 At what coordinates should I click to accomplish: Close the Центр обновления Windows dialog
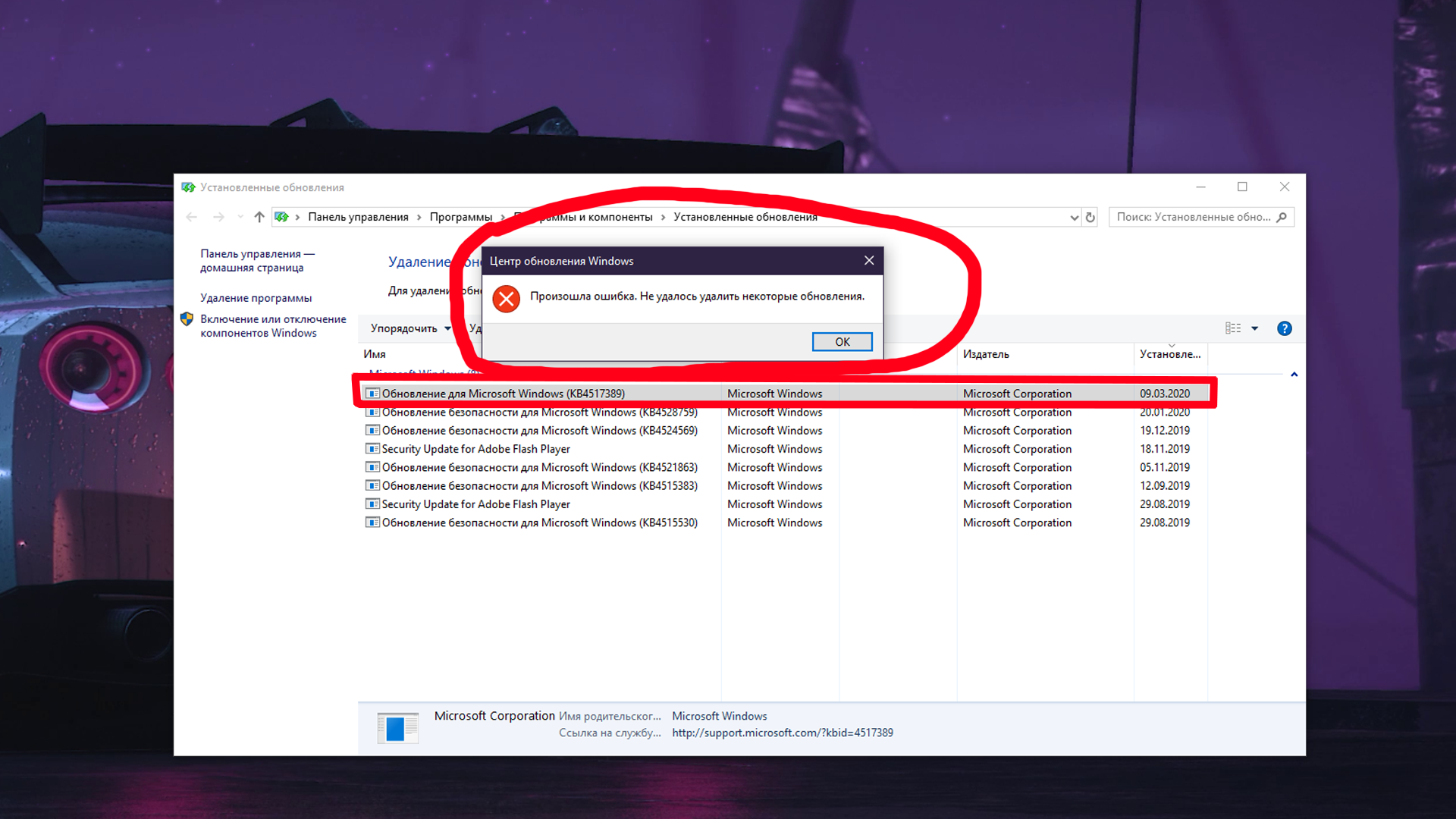(x=869, y=261)
